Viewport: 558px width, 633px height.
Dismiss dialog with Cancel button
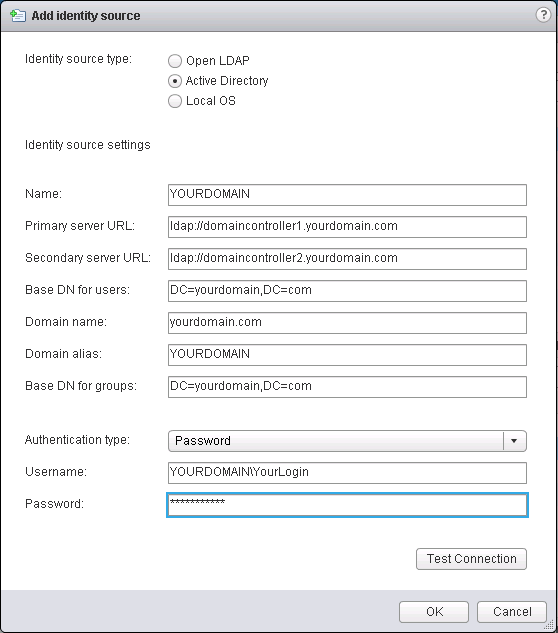(x=512, y=612)
